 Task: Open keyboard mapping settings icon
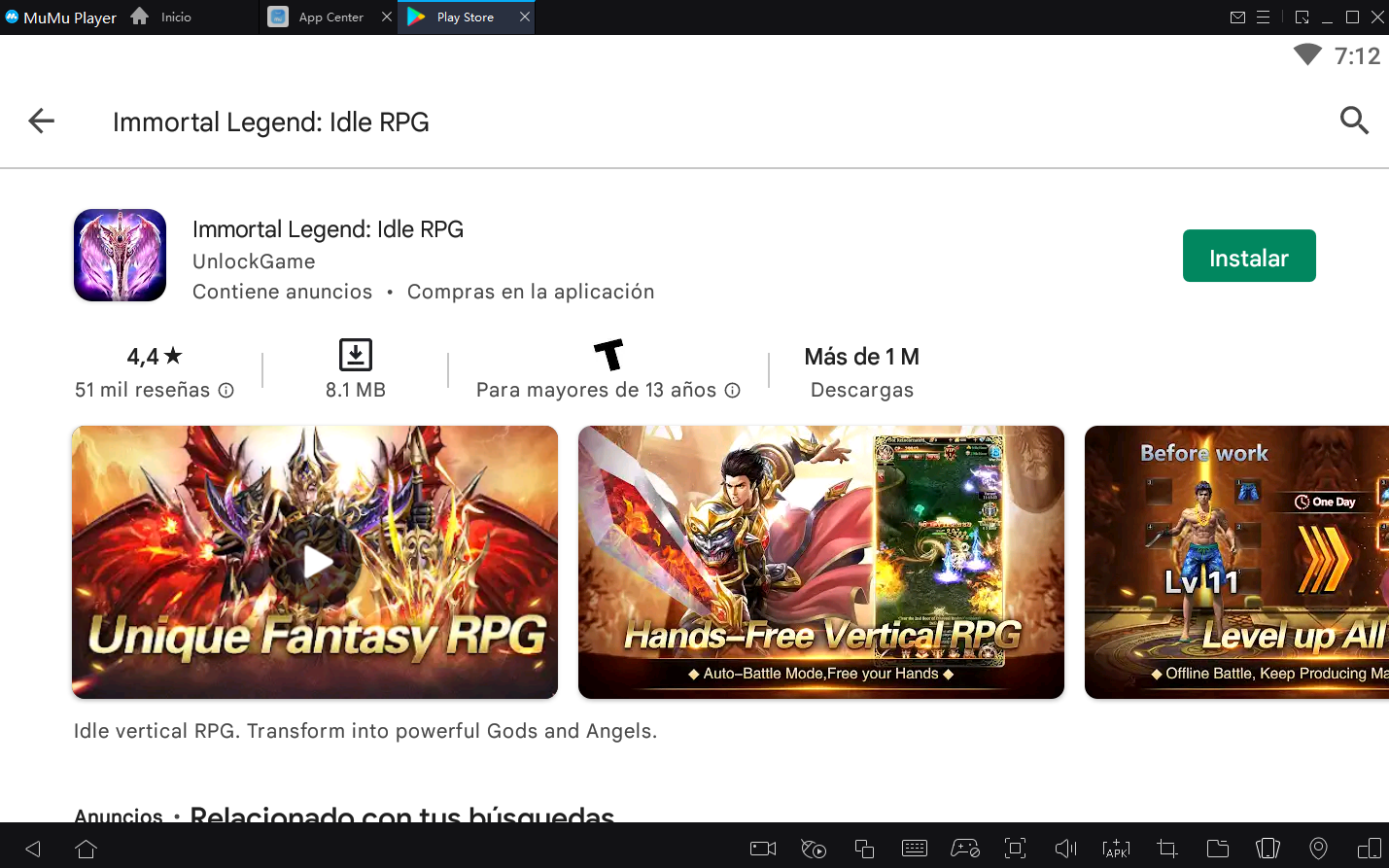(x=915, y=849)
